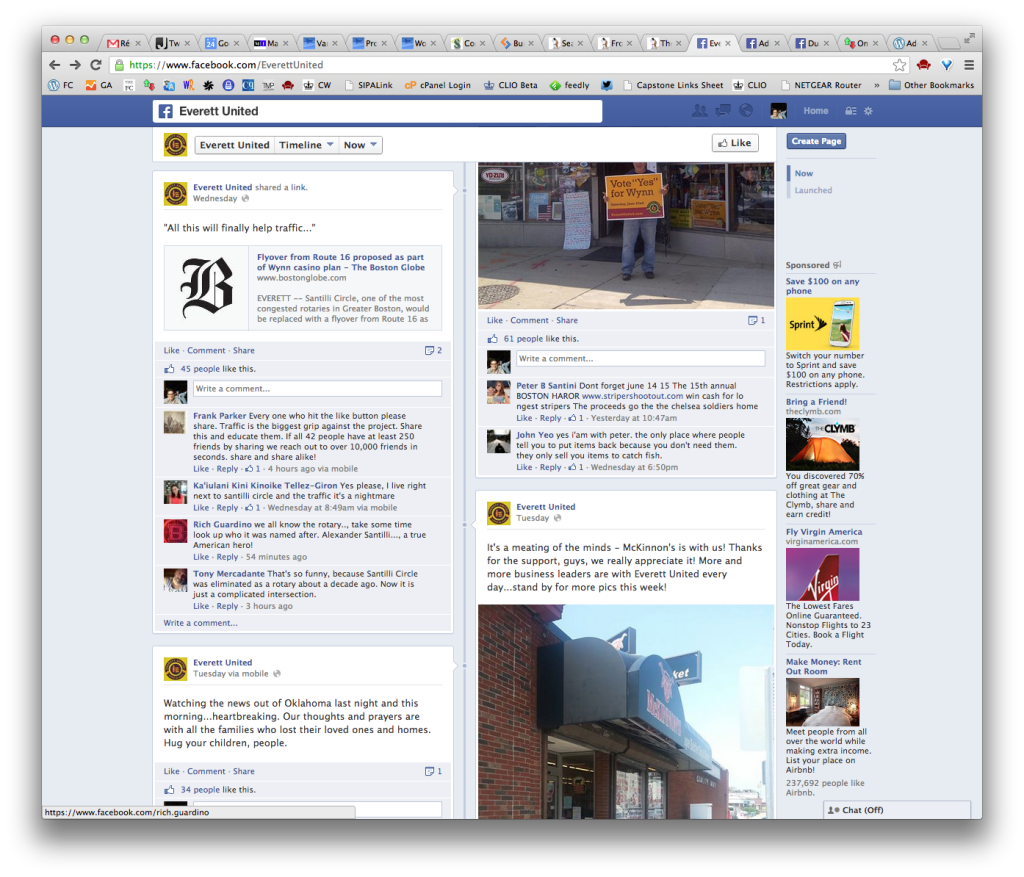
Task: Expand the Timeline dropdown
Action: (306, 145)
